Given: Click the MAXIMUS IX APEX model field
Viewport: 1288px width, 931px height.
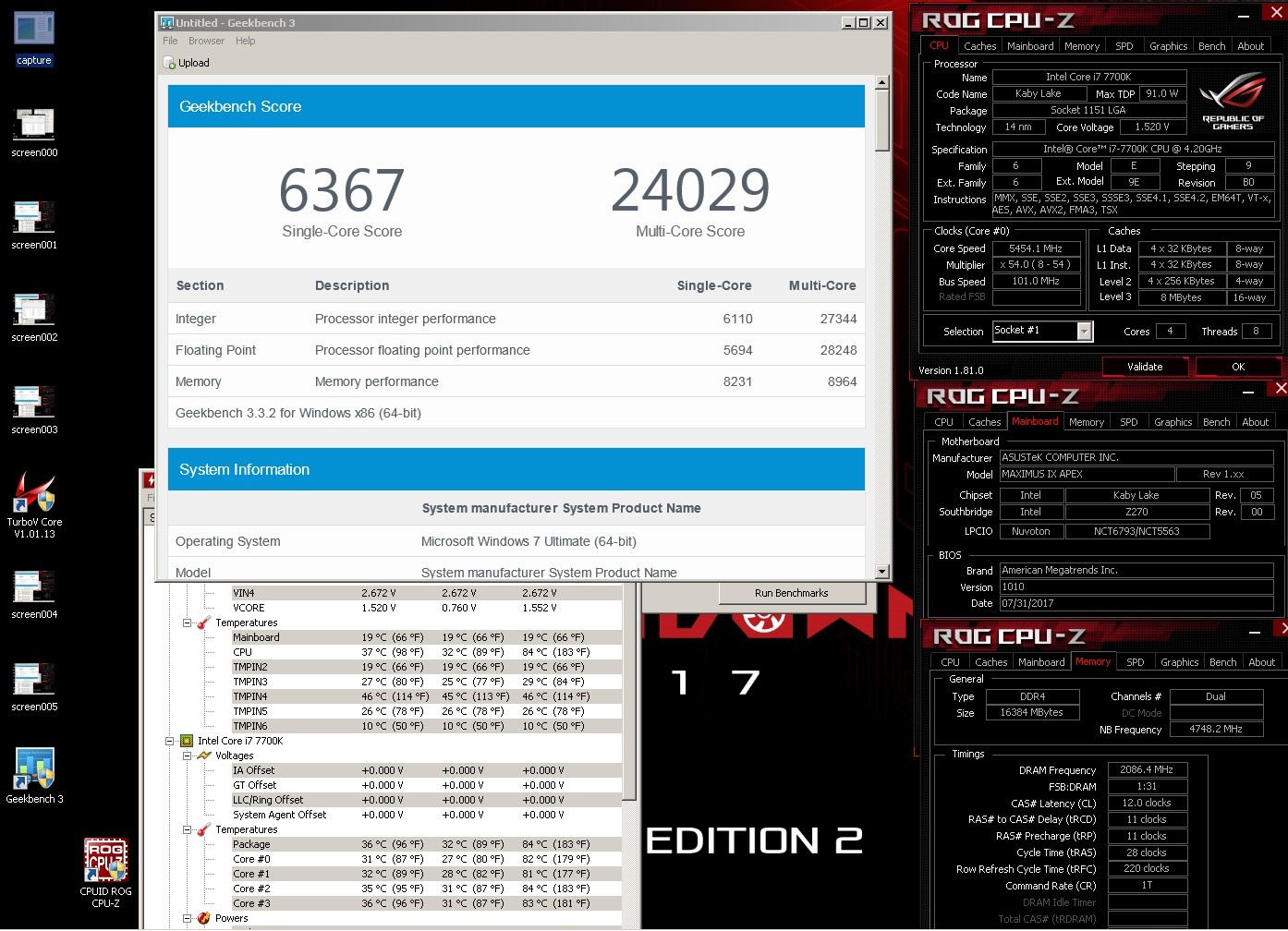Looking at the screenshot, I should [x=1087, y=475].
